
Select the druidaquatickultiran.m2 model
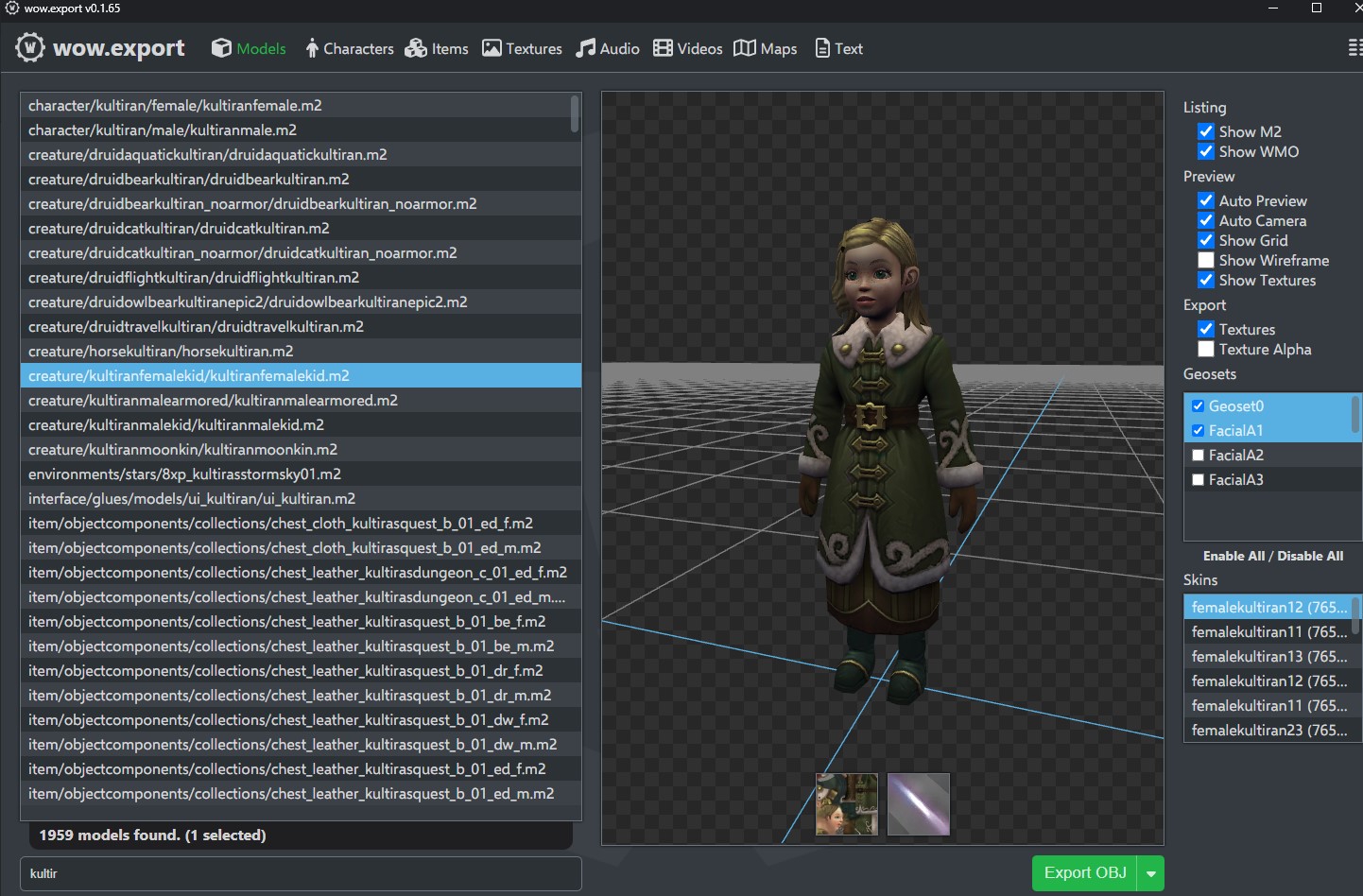[301, 154]
